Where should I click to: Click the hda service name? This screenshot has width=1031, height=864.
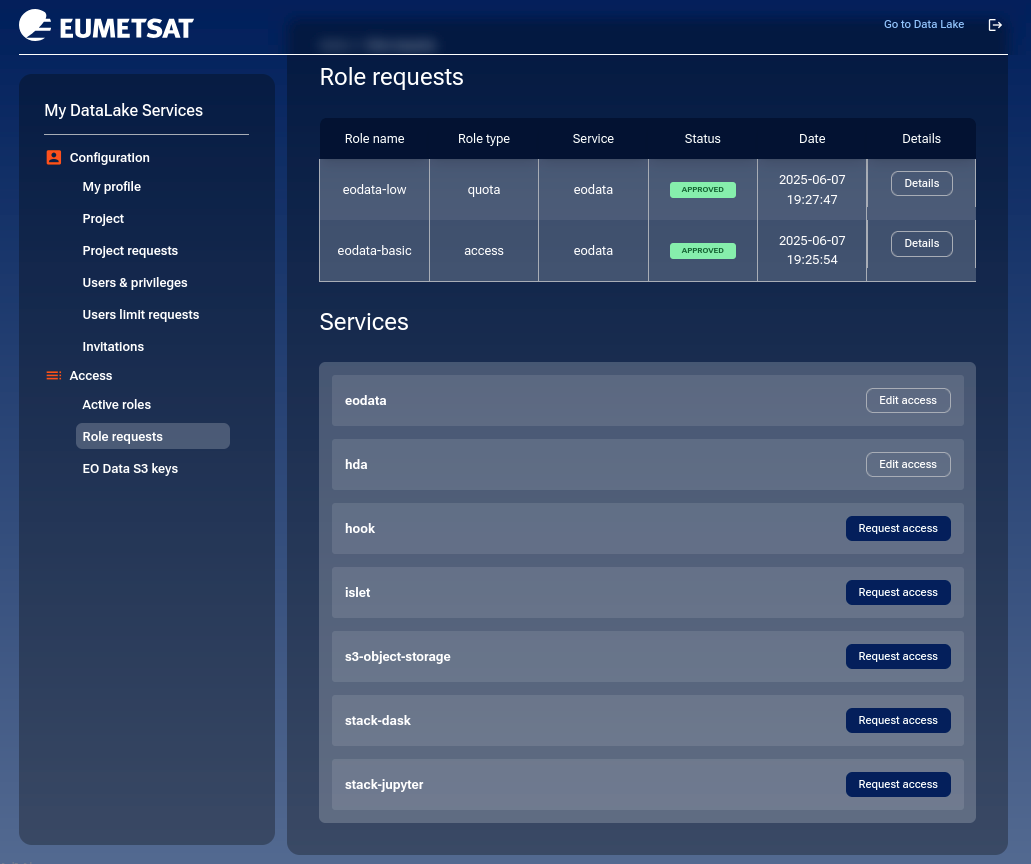click(356, 464)
